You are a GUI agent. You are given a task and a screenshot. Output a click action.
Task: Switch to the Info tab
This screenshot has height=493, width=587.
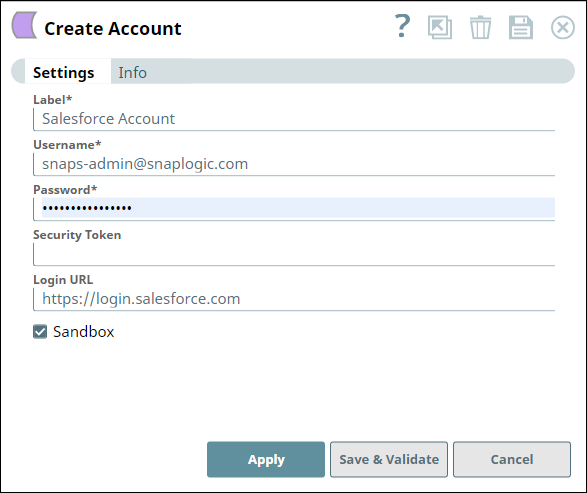[x=133, y=73]
